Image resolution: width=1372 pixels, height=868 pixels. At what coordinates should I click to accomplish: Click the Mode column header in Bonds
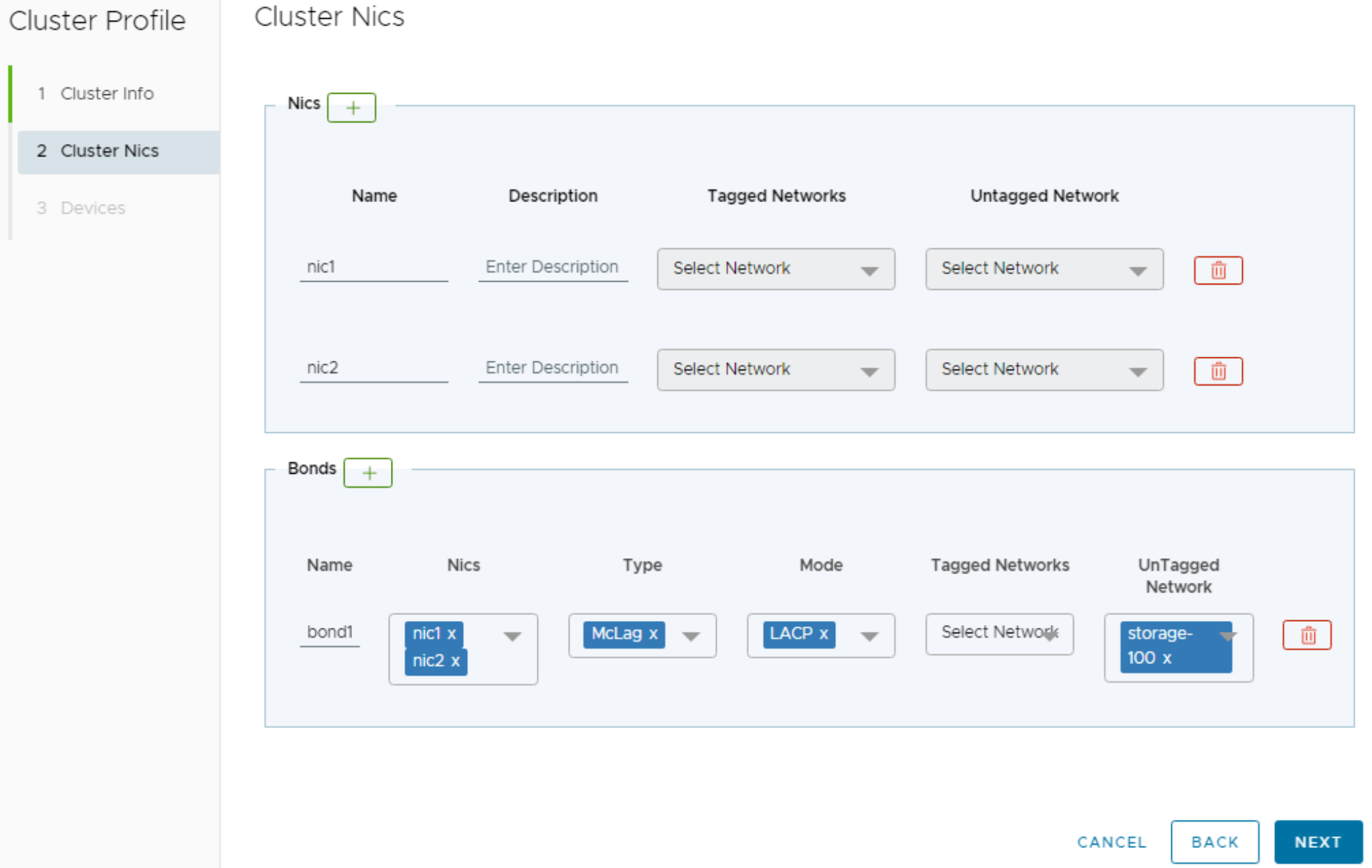click(x=821, y=566)
